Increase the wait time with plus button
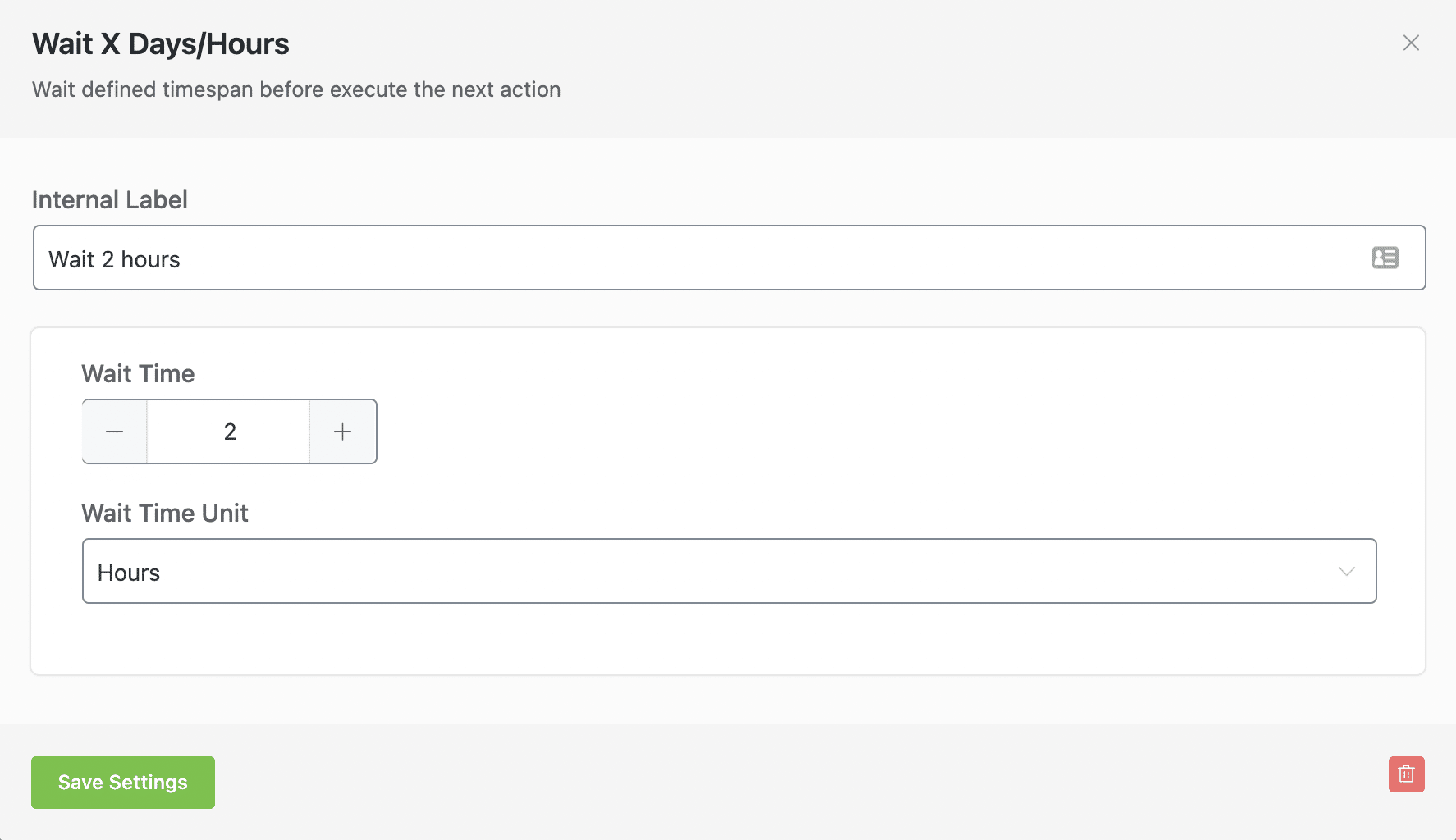Screen dimensions: 1456x840 [x=343, y=431]
